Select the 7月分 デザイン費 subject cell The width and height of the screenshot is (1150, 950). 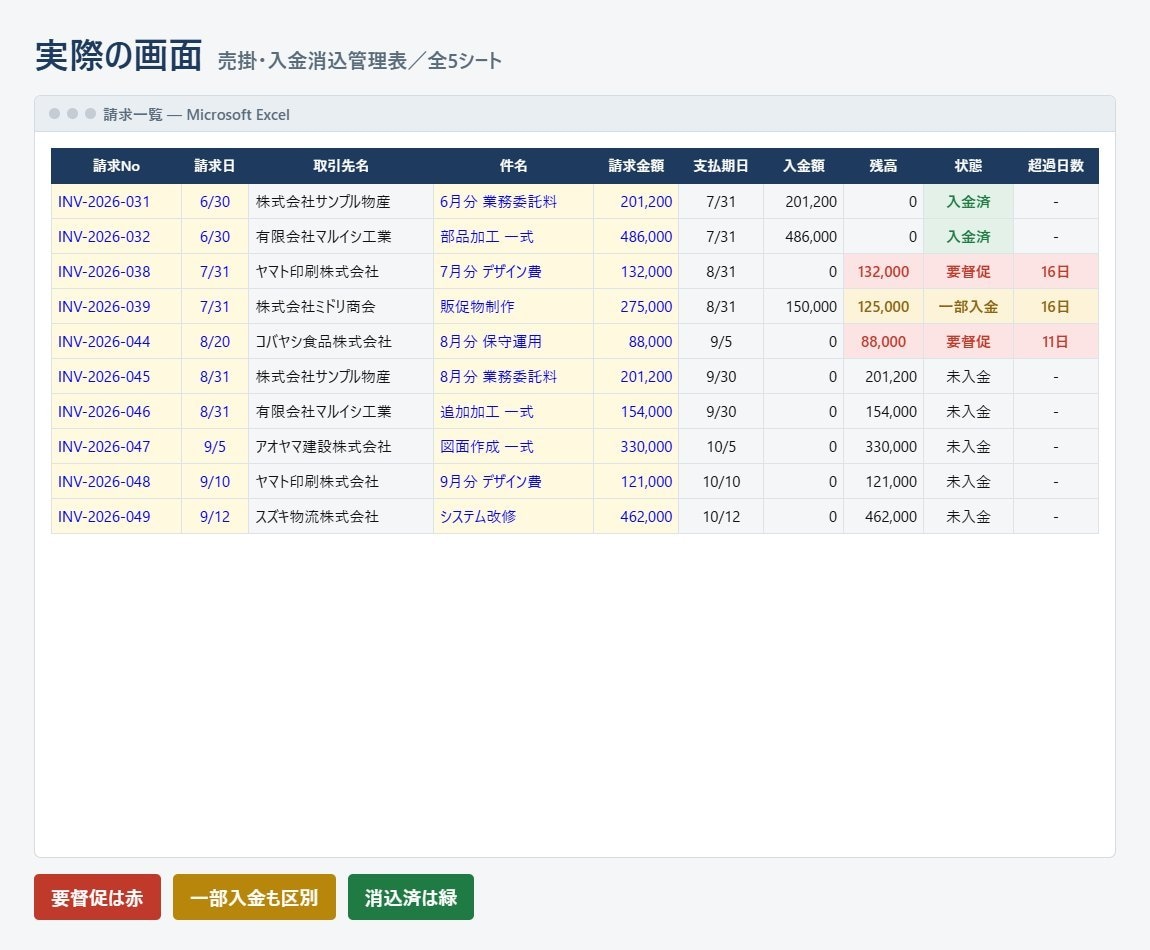(x=513, y=271)
